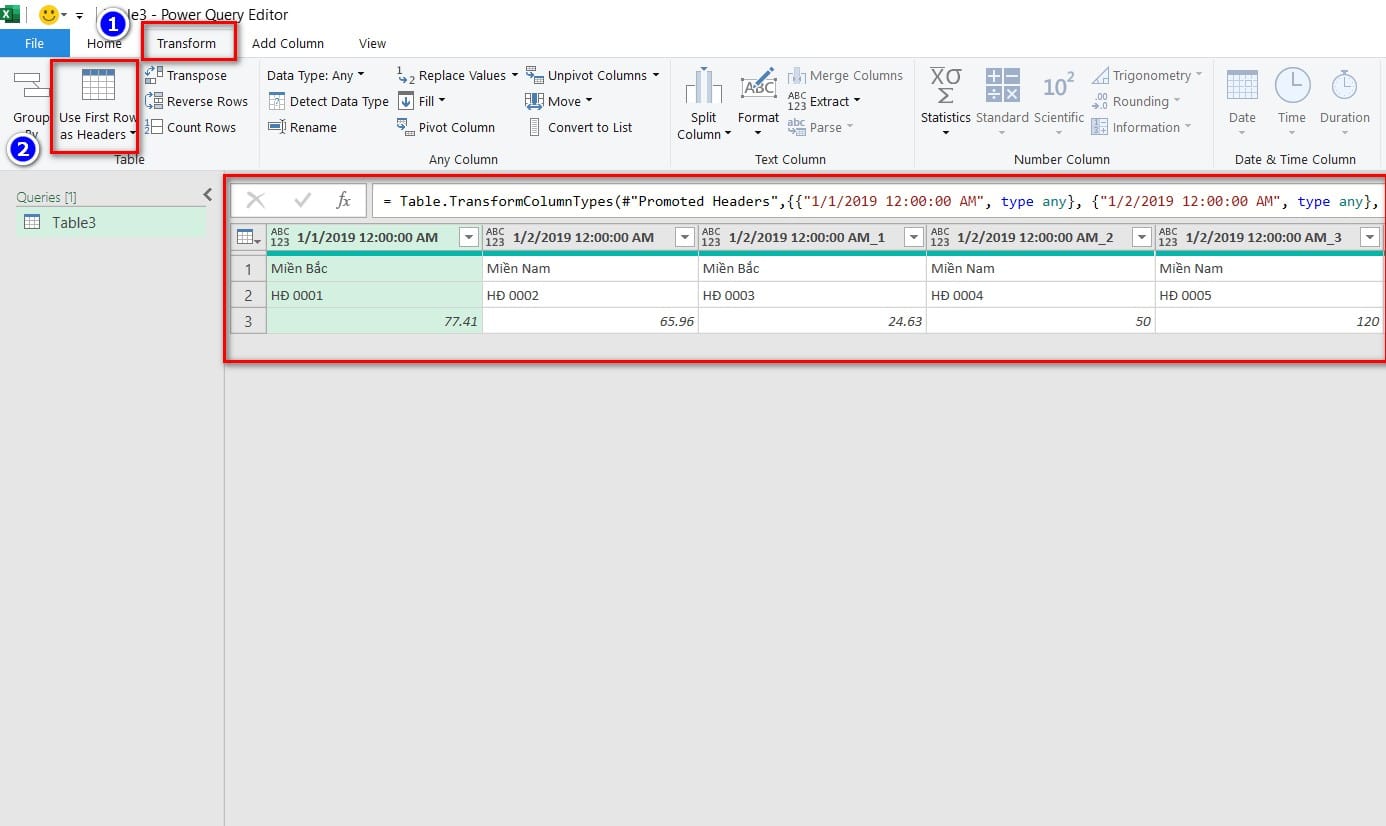The image size is (1386, 826).
Task: Click the Detect Data Type icon
Action: coord(277,101)
